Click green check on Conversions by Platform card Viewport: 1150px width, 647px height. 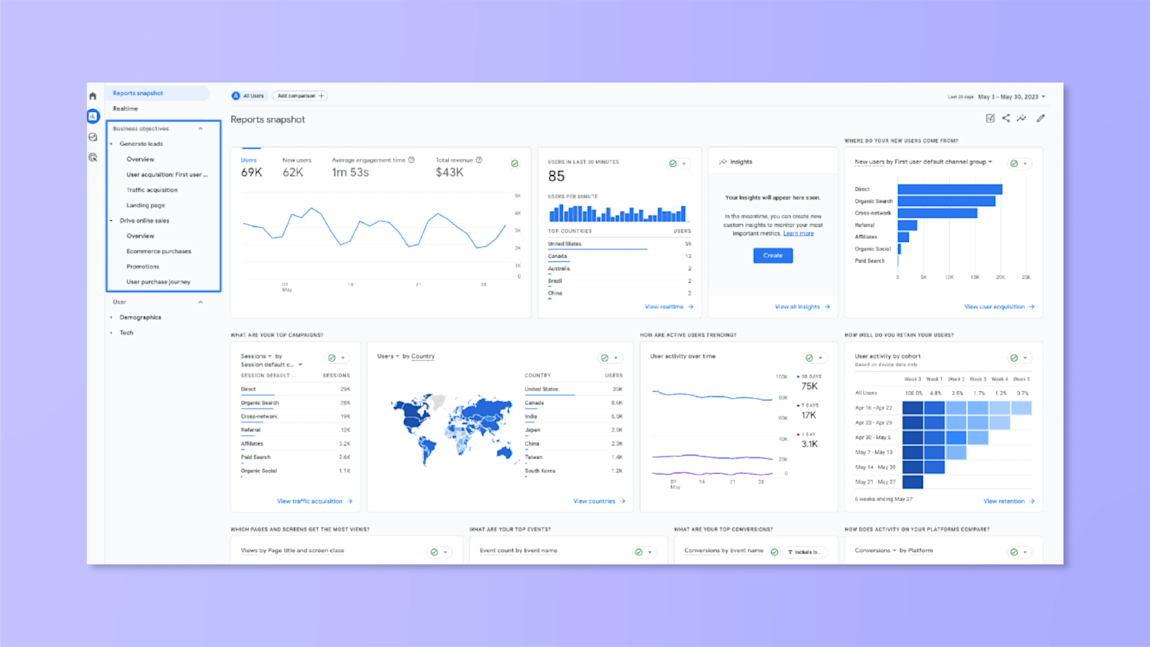[x=1014, y=552]
